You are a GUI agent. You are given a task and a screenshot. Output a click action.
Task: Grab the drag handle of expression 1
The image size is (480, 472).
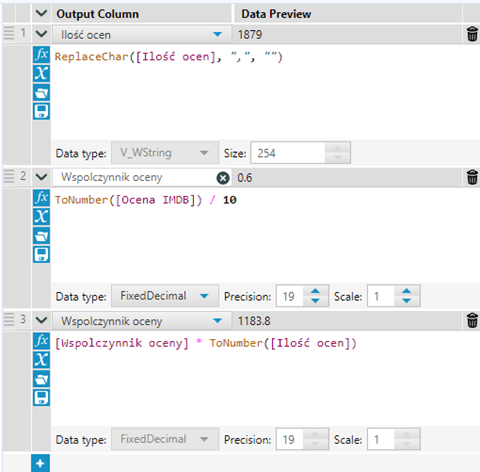coord(9,33)
